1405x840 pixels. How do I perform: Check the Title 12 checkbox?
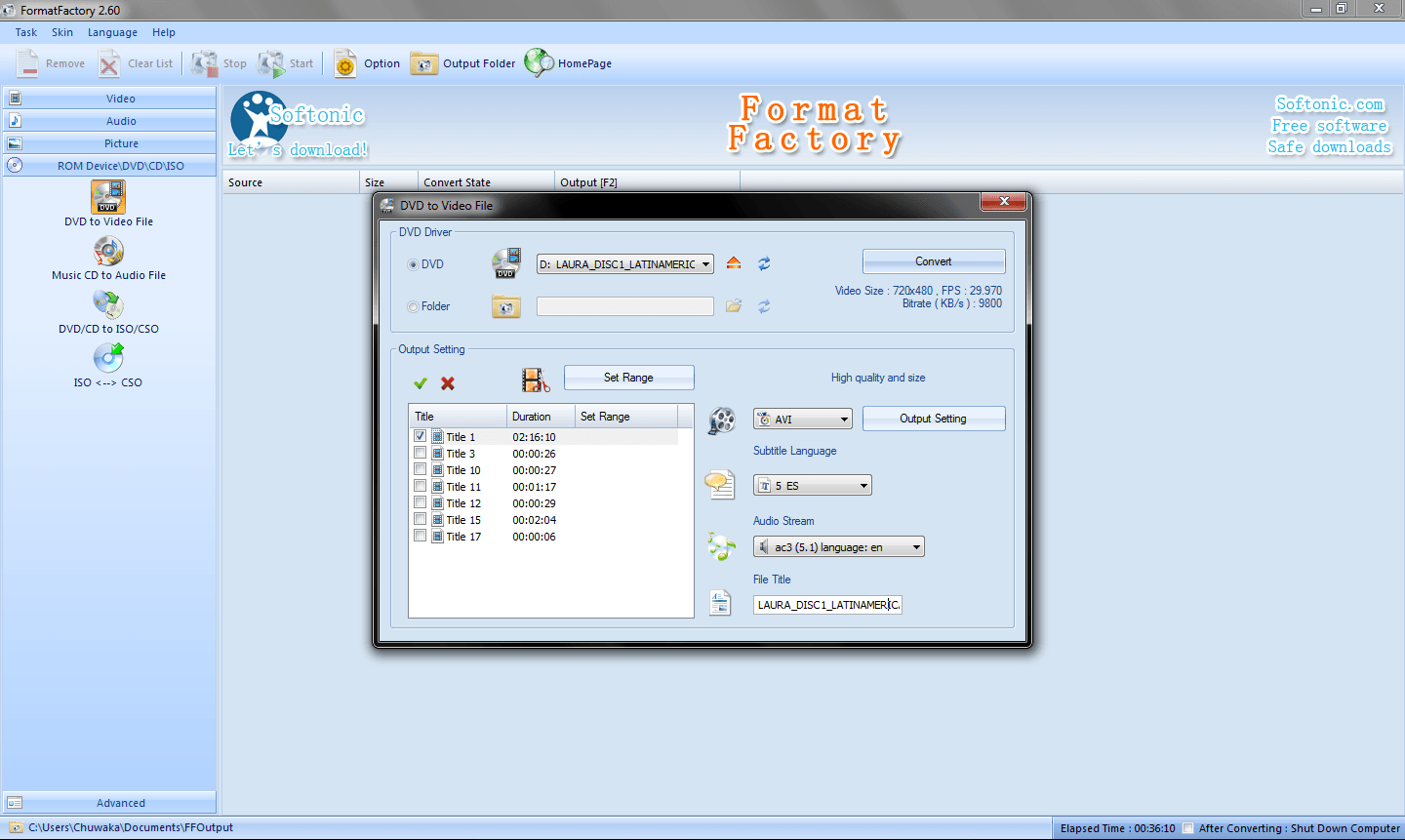[x=420, y=502]
